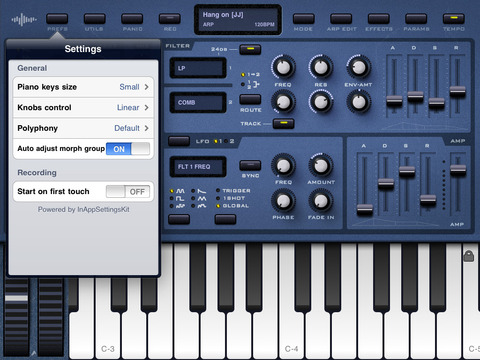
Task: Click the LFO AMOUNT knob
Action: click(321, 166)
